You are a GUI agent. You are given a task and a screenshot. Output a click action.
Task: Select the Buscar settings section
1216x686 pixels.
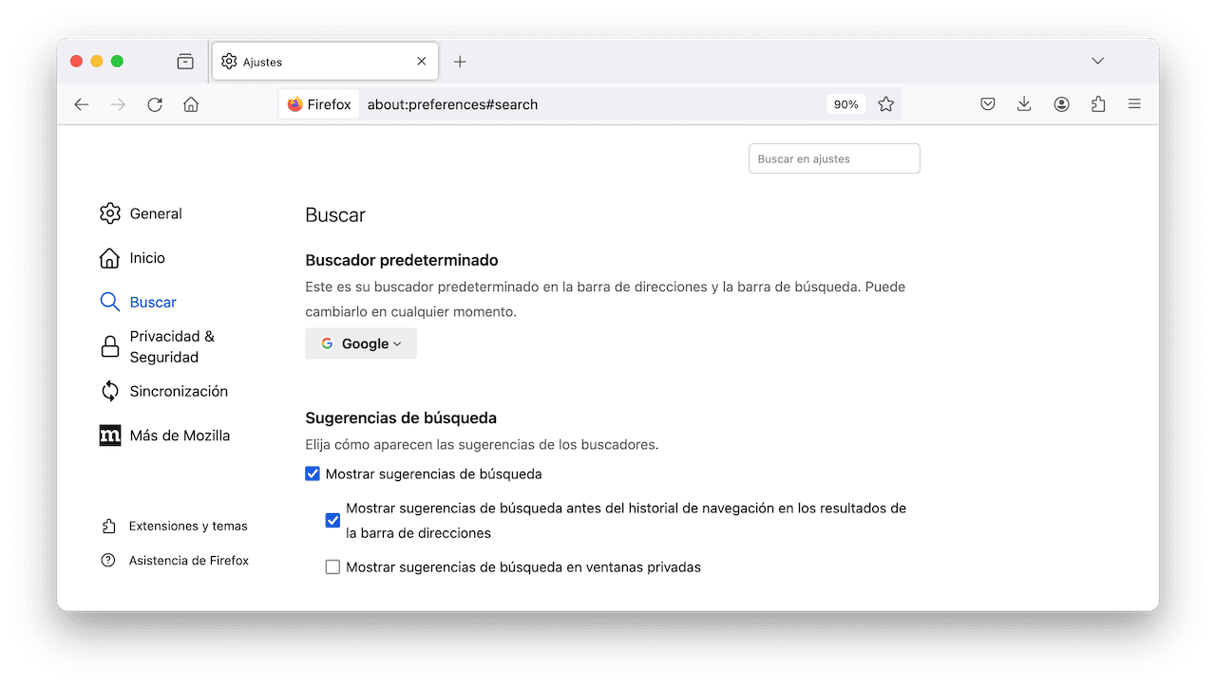[138, 302]
